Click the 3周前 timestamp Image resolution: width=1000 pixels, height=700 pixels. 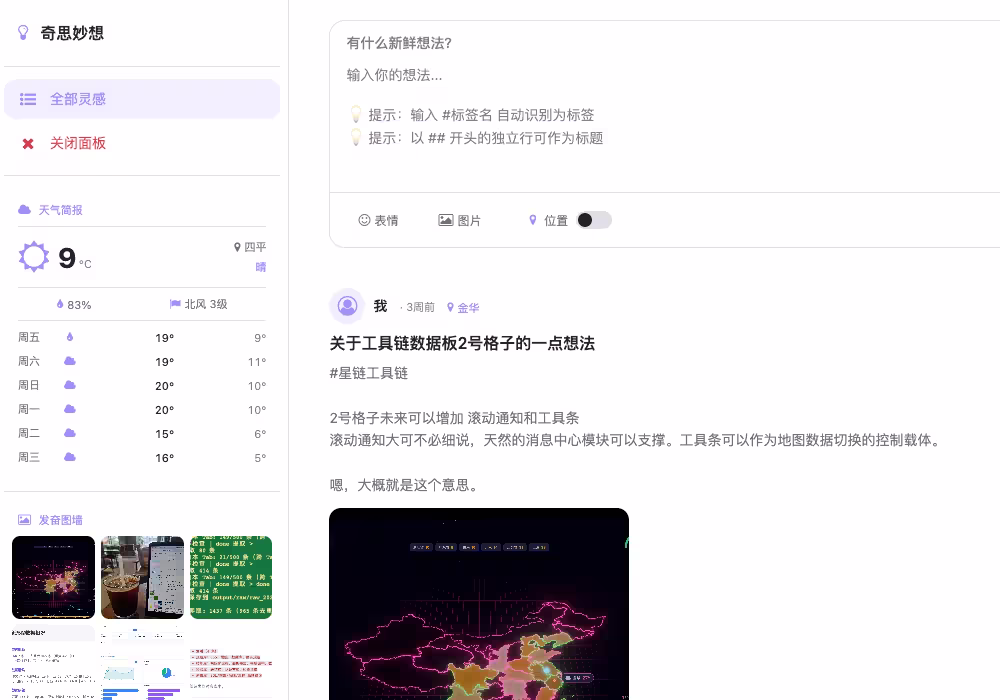420,307
